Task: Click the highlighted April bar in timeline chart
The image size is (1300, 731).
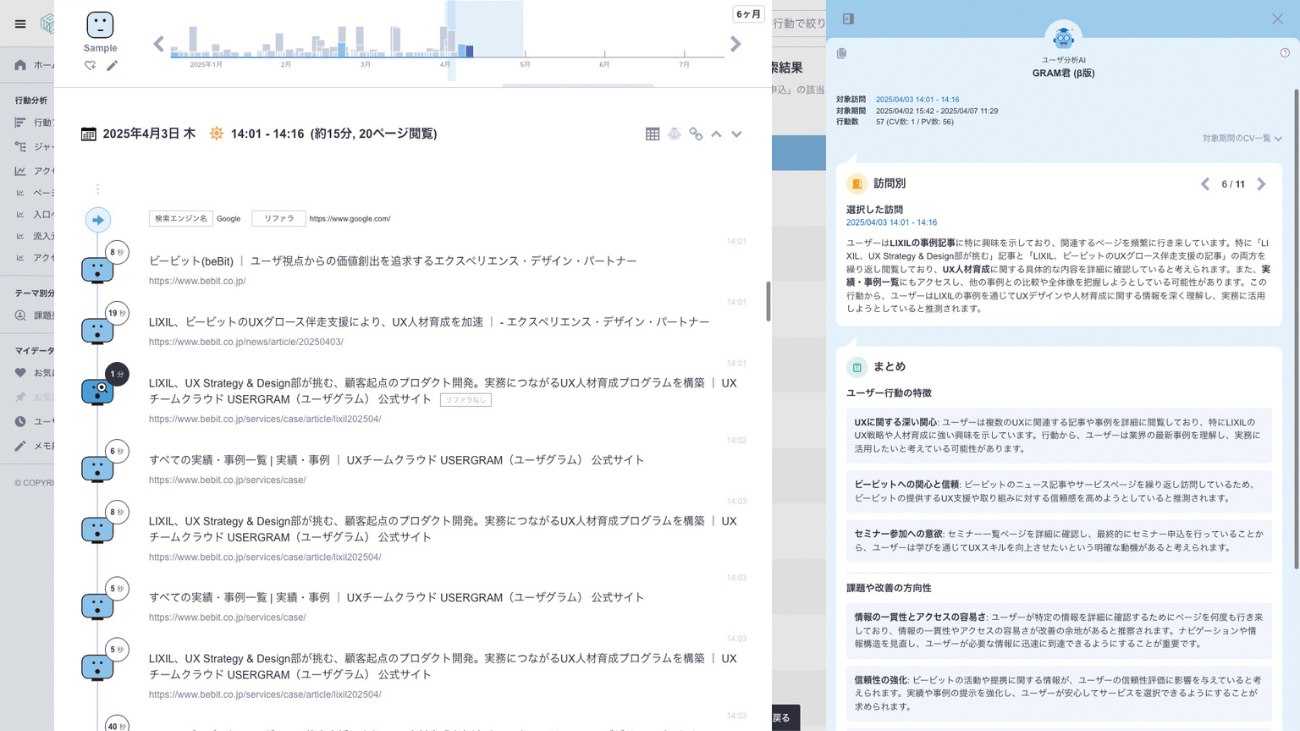Action: click(469, 51)
